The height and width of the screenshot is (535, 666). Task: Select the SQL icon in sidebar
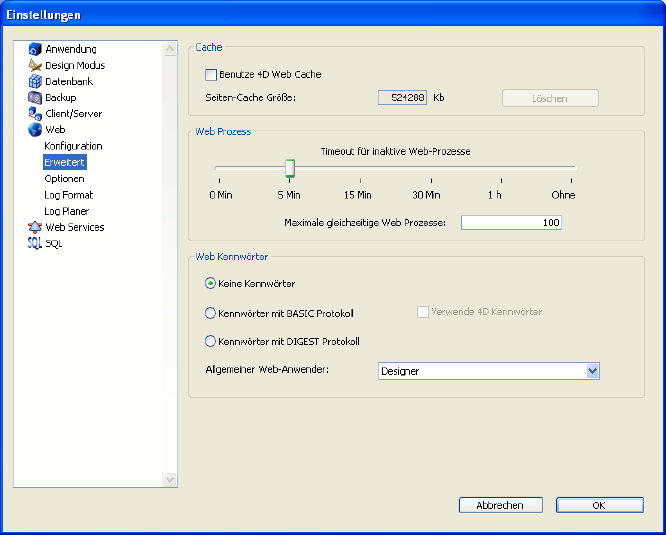[35, 243]
